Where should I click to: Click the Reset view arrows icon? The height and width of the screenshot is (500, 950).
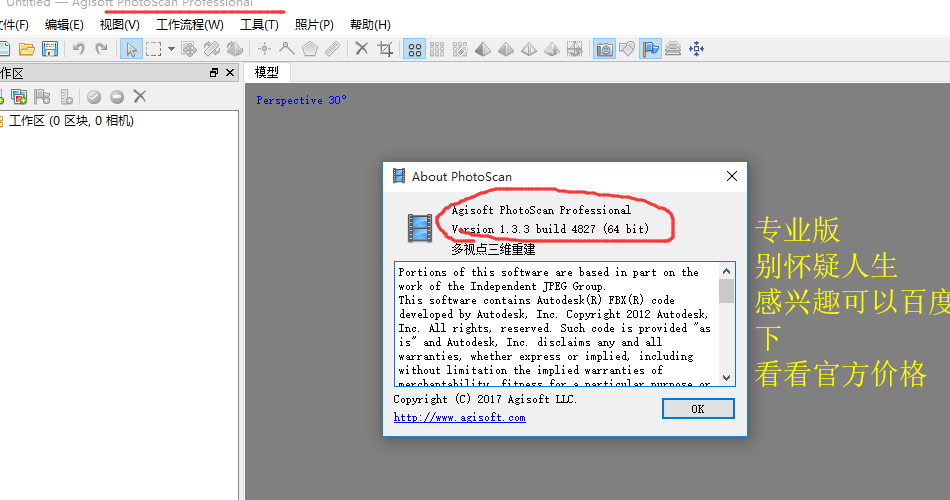pyautogui.click(x=697, y=49)
